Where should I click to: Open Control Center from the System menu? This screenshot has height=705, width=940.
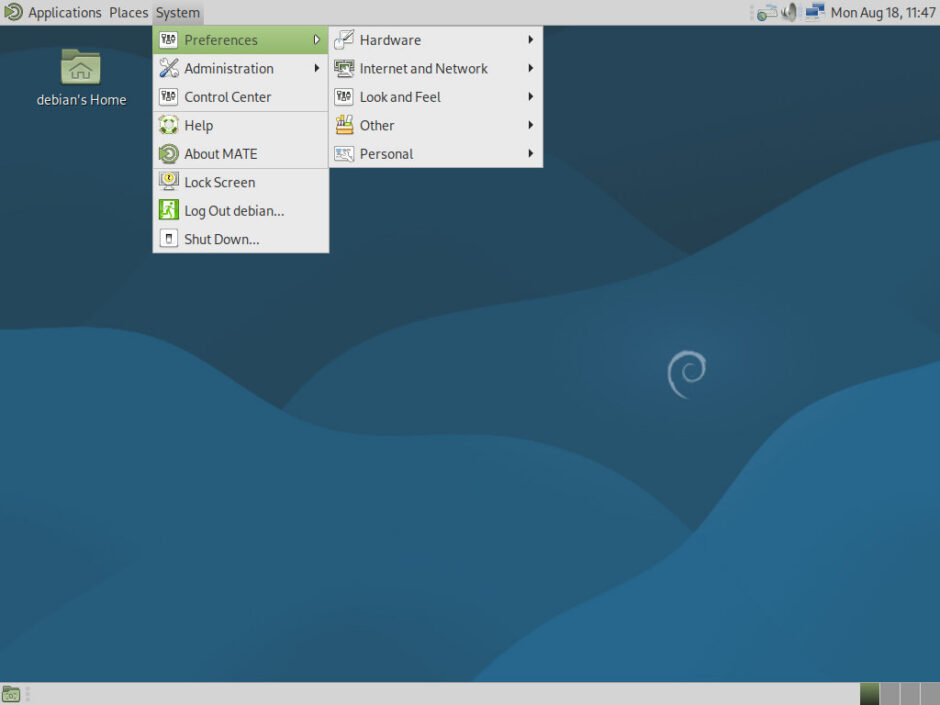coord(226,96)
